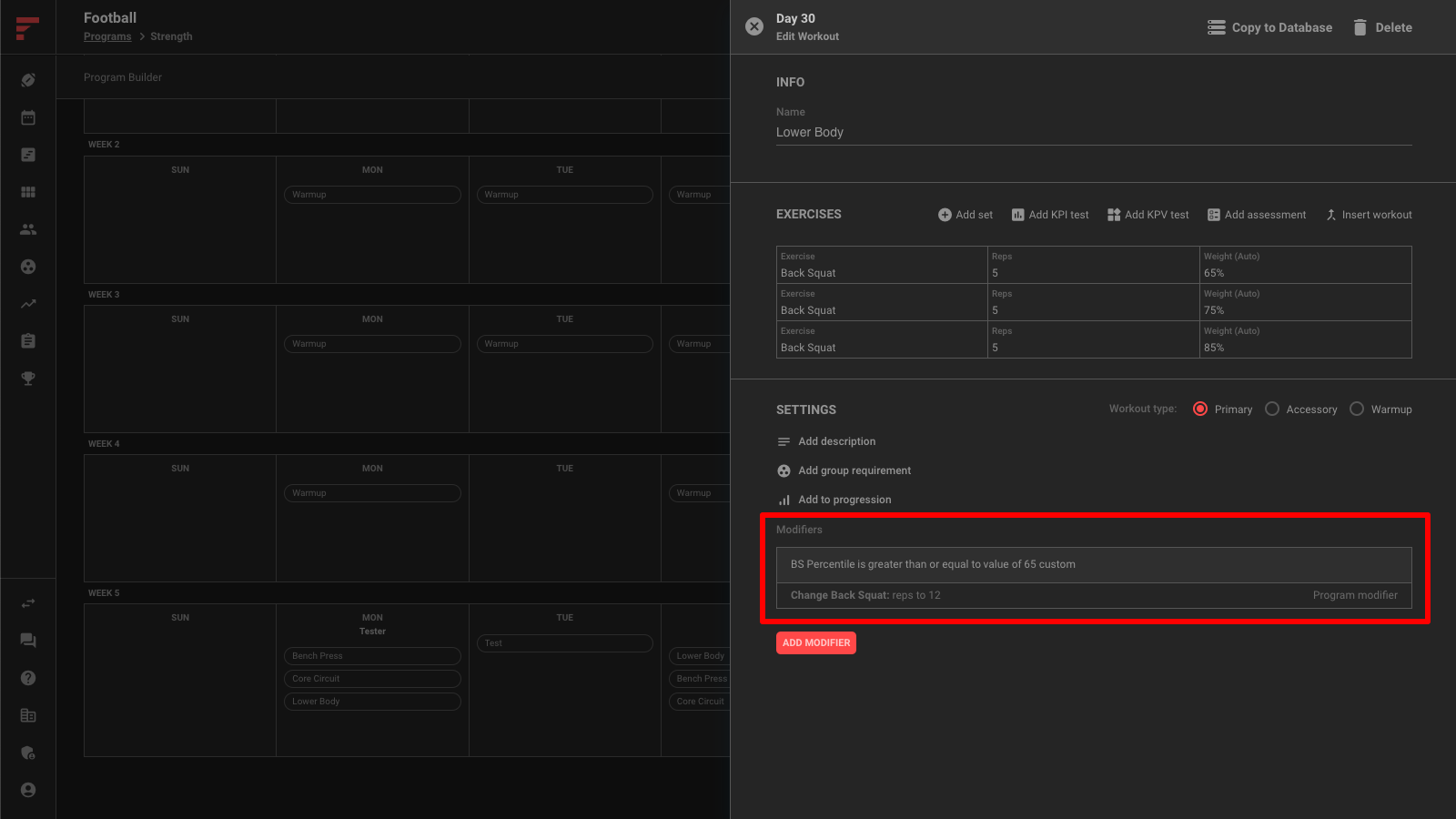Open the help question mark icon

(28, 678)
